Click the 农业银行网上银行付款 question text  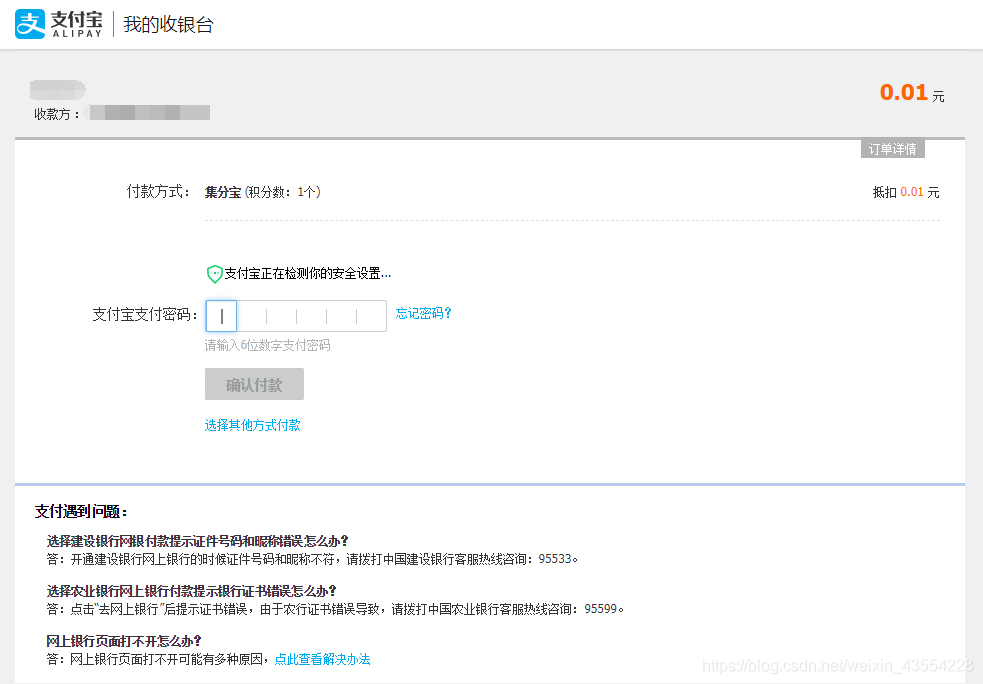pyautogui.click(x=191, y=591)
